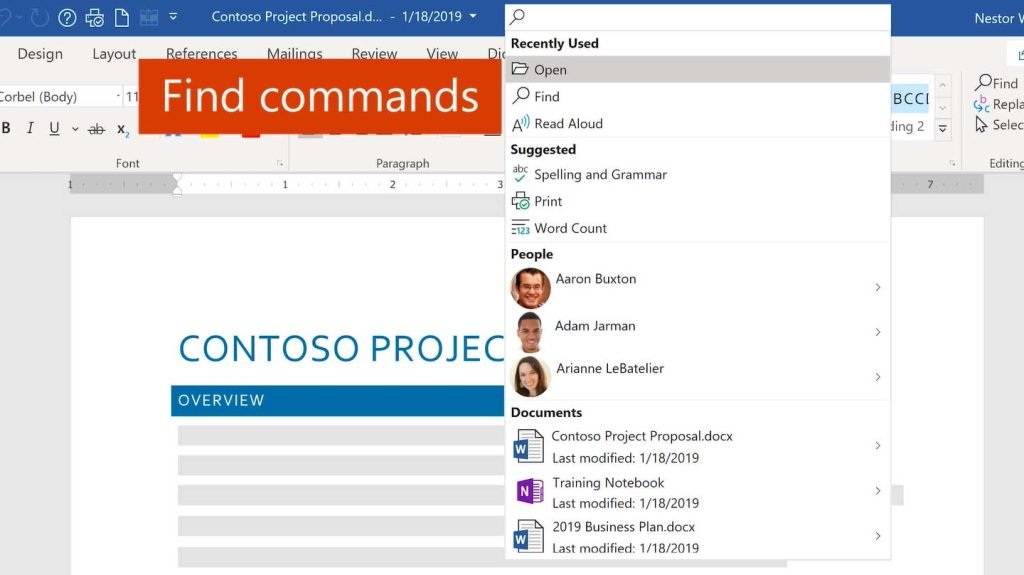
Task: Click Find in the Editing group
Action: click(x=997, y=83)
